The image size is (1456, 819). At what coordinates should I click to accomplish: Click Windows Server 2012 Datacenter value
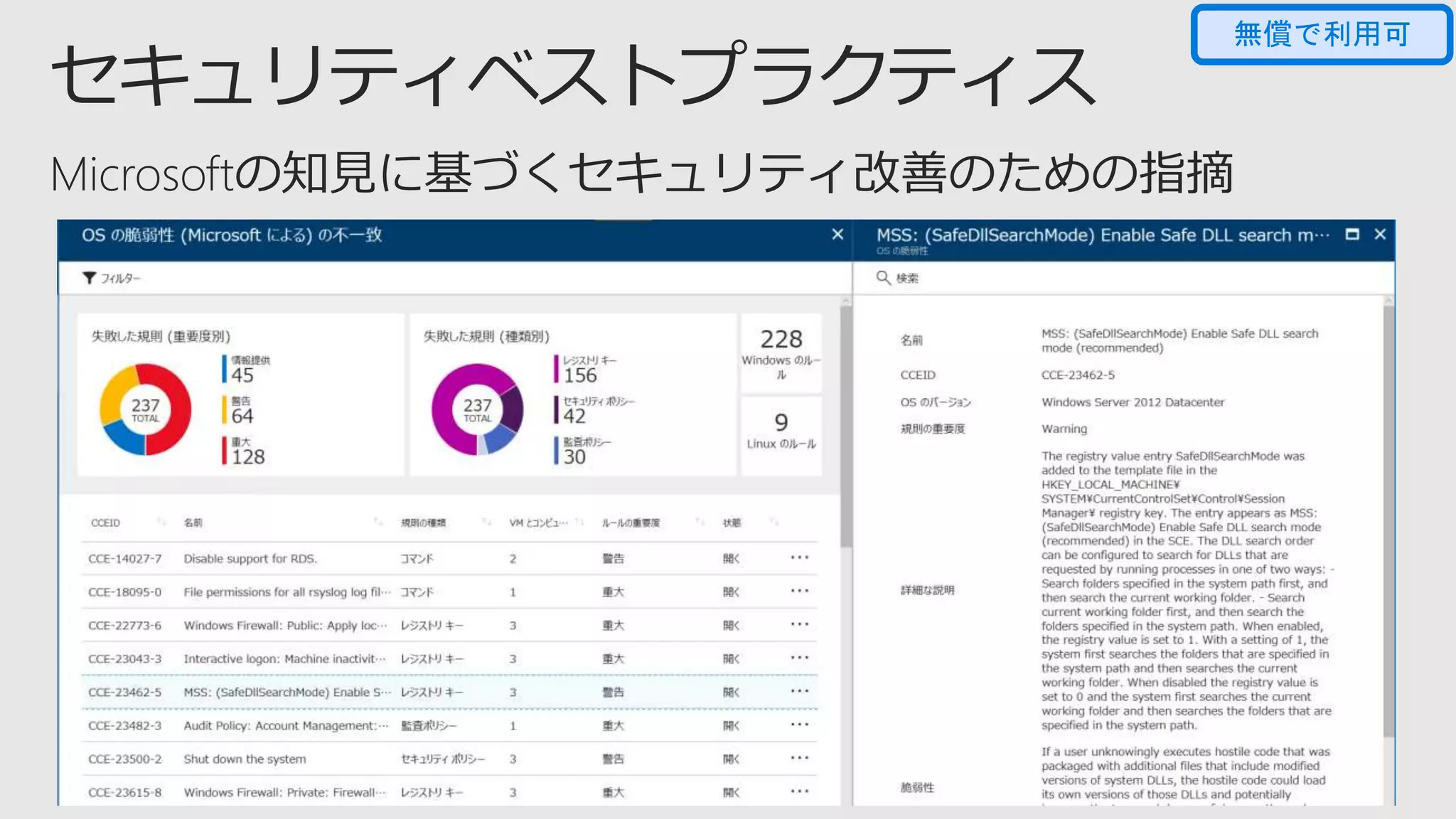(1133, 402)
